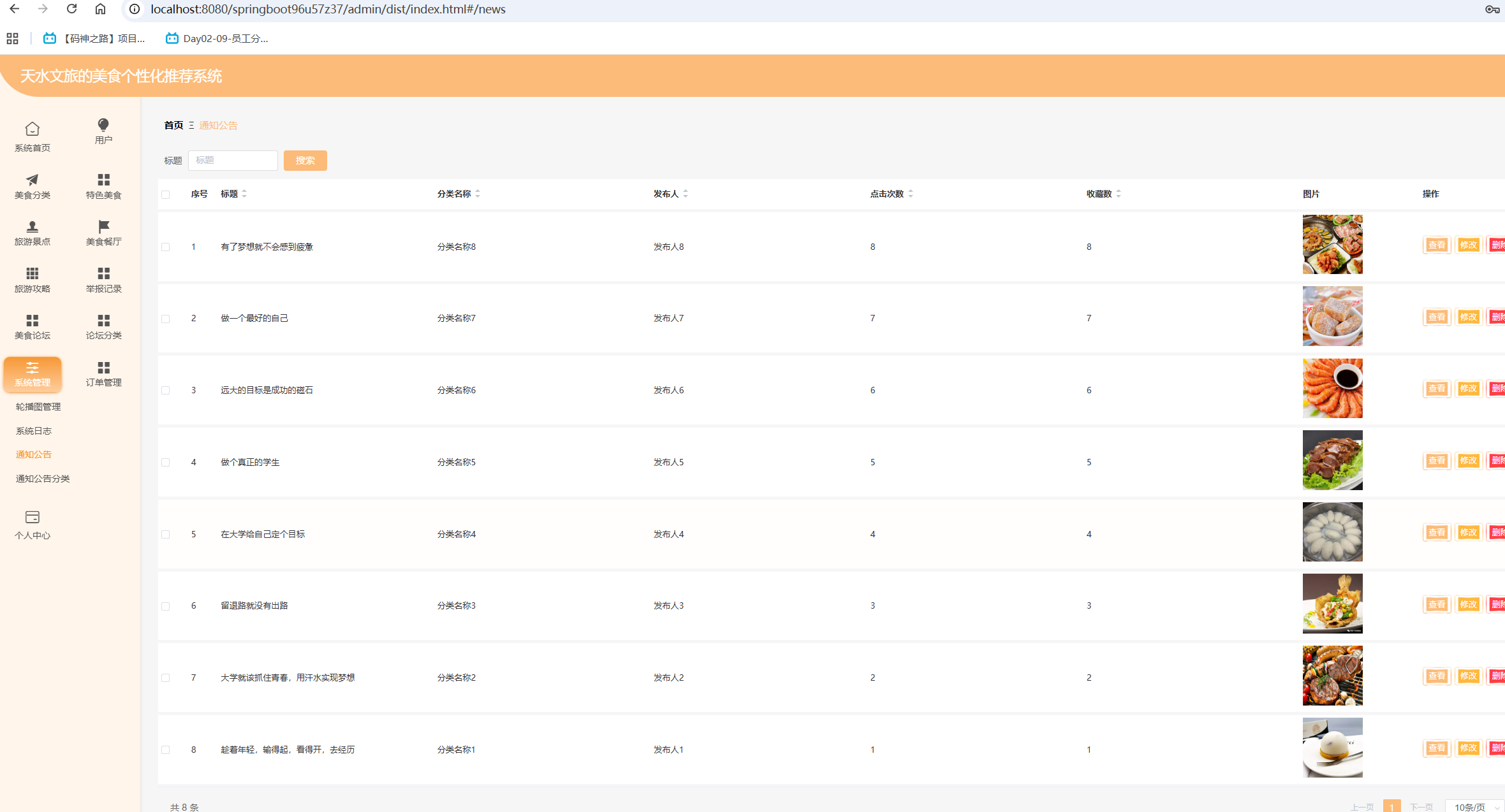Click the 订单管理 grid icon
1505x812 pixels.
coord(103,368)
